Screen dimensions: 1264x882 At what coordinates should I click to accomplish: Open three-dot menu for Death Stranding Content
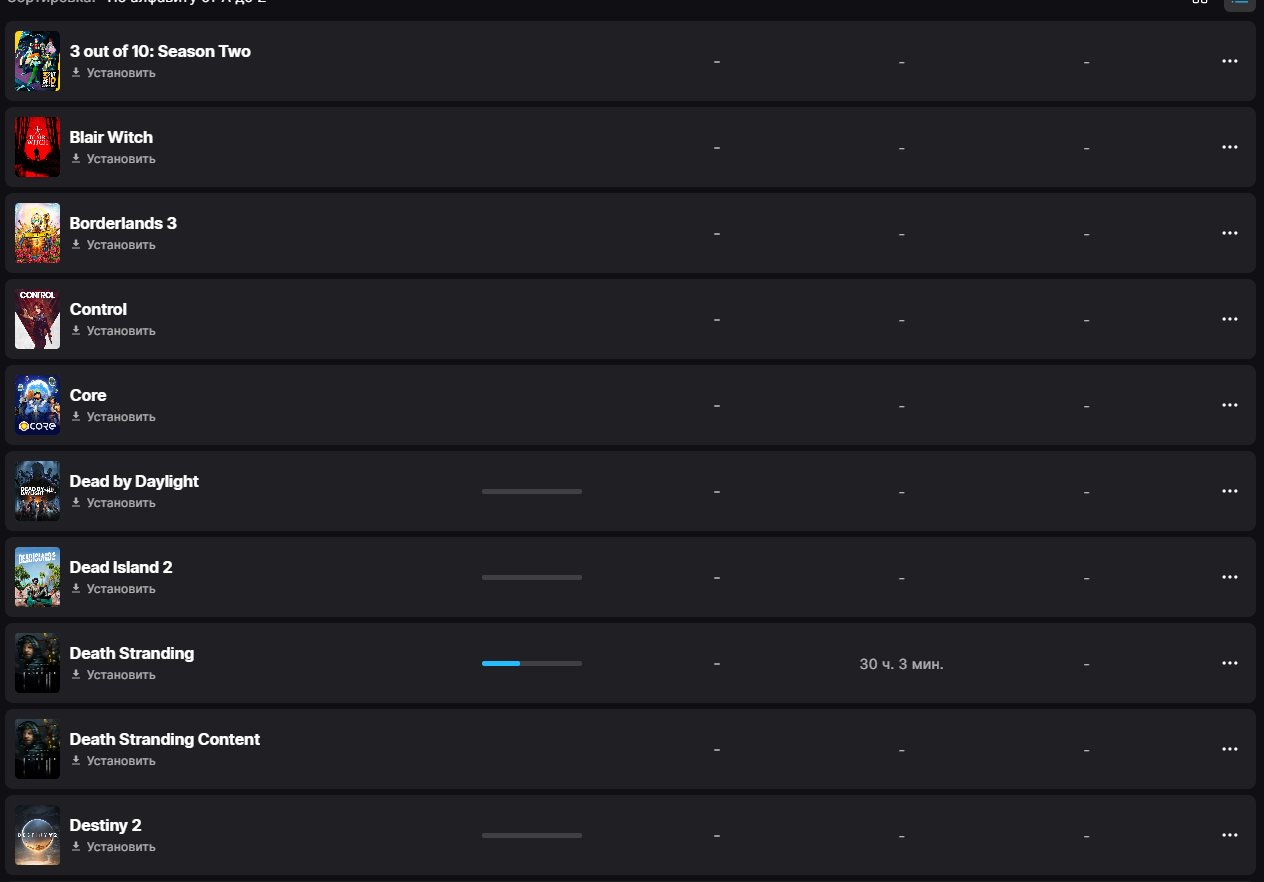pyautogui.click(x=1230, y=749)
